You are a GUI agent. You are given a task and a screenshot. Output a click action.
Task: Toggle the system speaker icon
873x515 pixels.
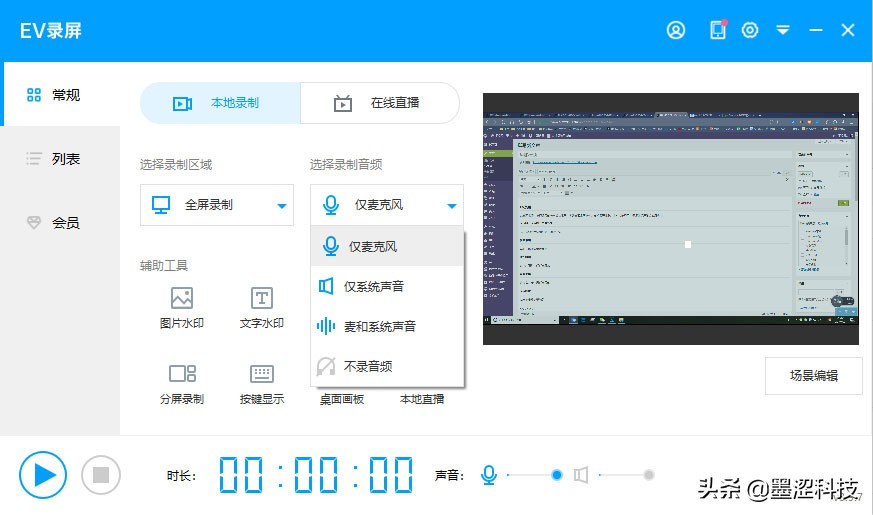click(581, 475)
